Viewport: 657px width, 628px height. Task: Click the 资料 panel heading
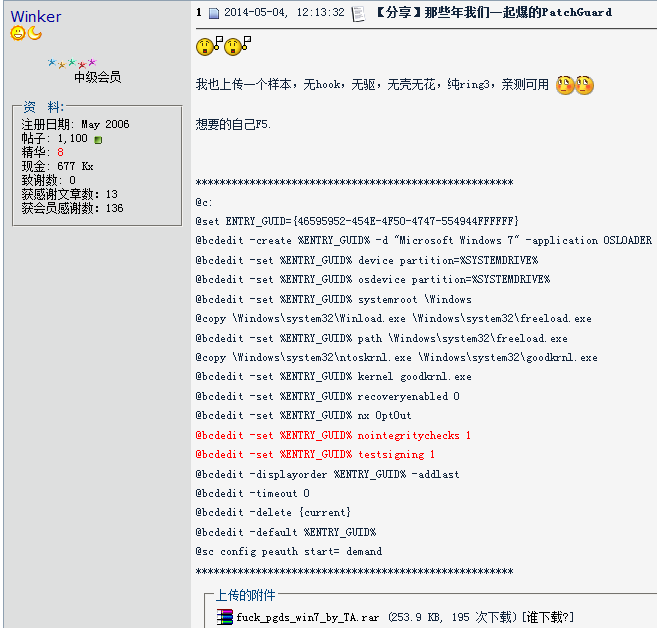click(44, 107)
